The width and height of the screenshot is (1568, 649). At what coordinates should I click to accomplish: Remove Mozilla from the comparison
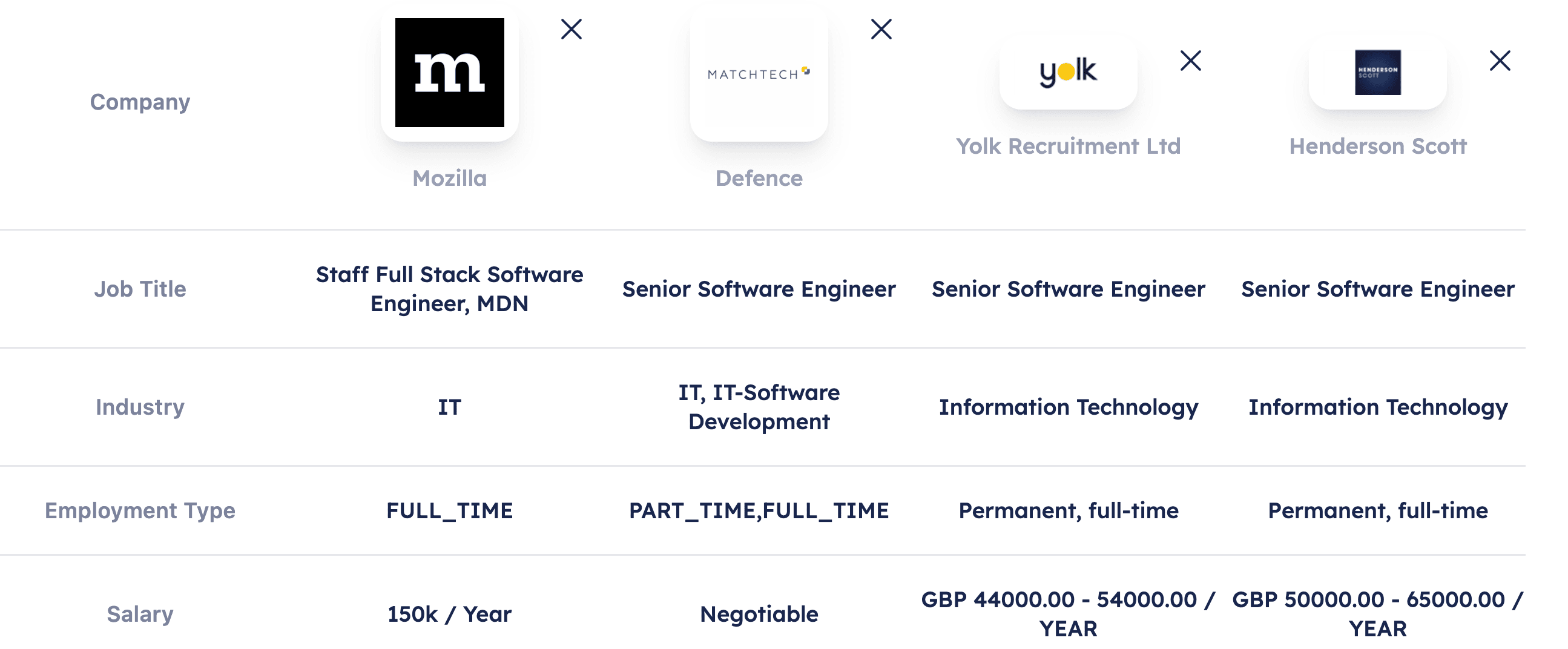click(x=571, y=28)
